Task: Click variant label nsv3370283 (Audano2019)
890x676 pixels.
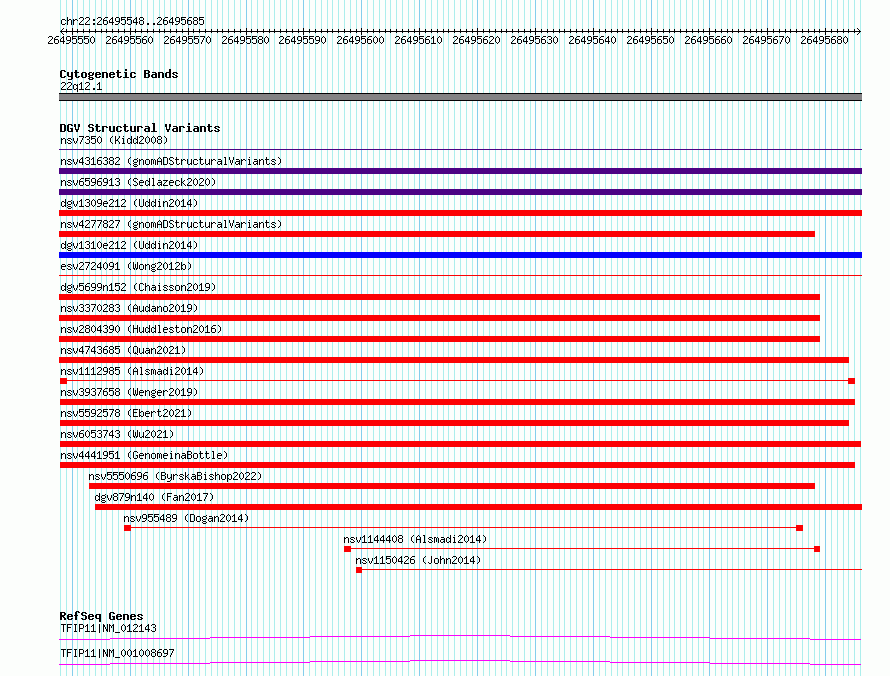Action: [x=129, y=308]
